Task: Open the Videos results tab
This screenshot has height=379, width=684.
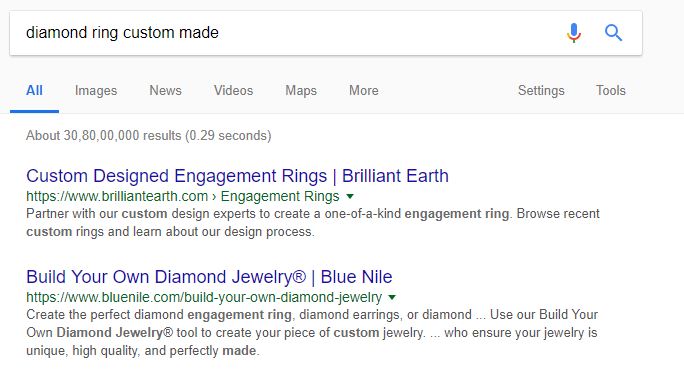Action: point(233,90)
